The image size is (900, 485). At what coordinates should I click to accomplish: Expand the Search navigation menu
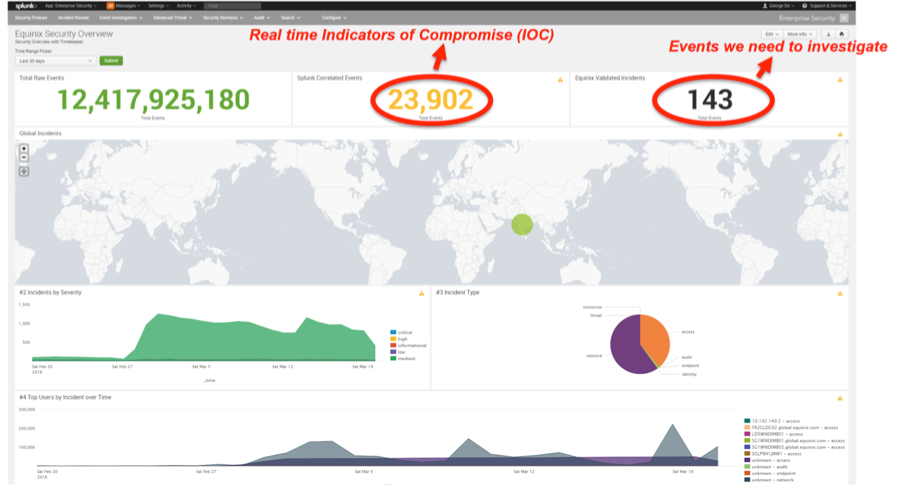click(x=290, y=18)
